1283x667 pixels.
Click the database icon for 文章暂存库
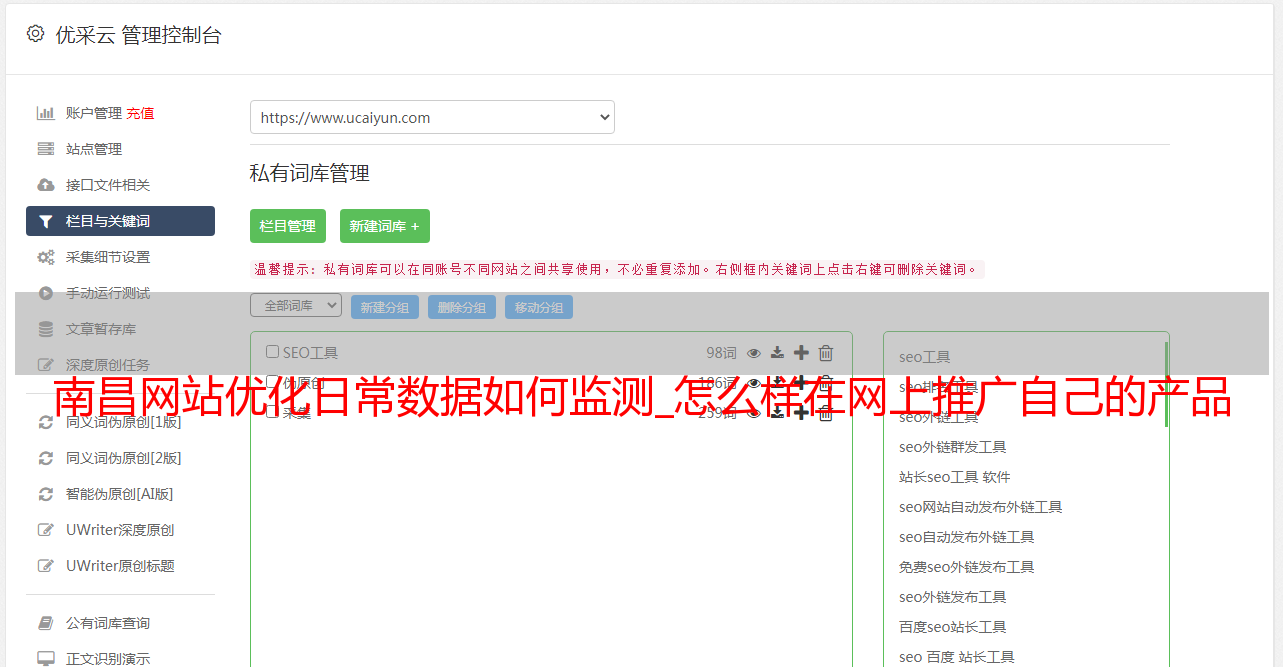(x=45, y=329)
